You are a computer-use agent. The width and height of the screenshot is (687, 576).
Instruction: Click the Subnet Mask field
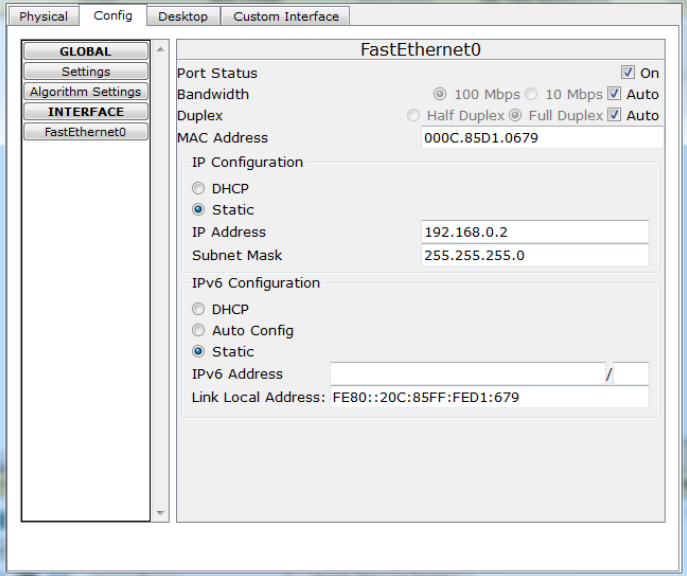(535, 255)
